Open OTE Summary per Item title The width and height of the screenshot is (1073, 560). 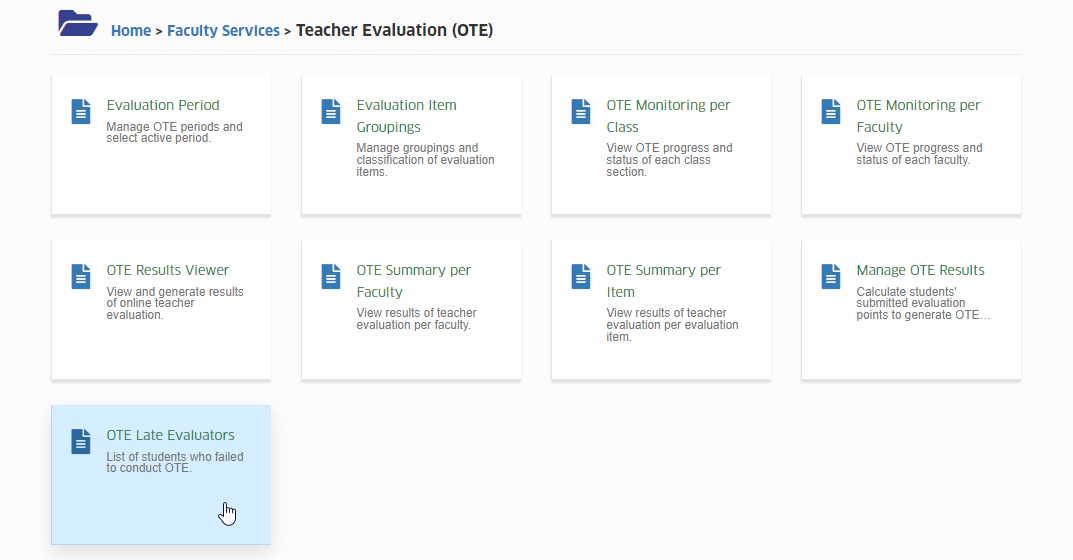pyautogui.click(x=663, y=281)
